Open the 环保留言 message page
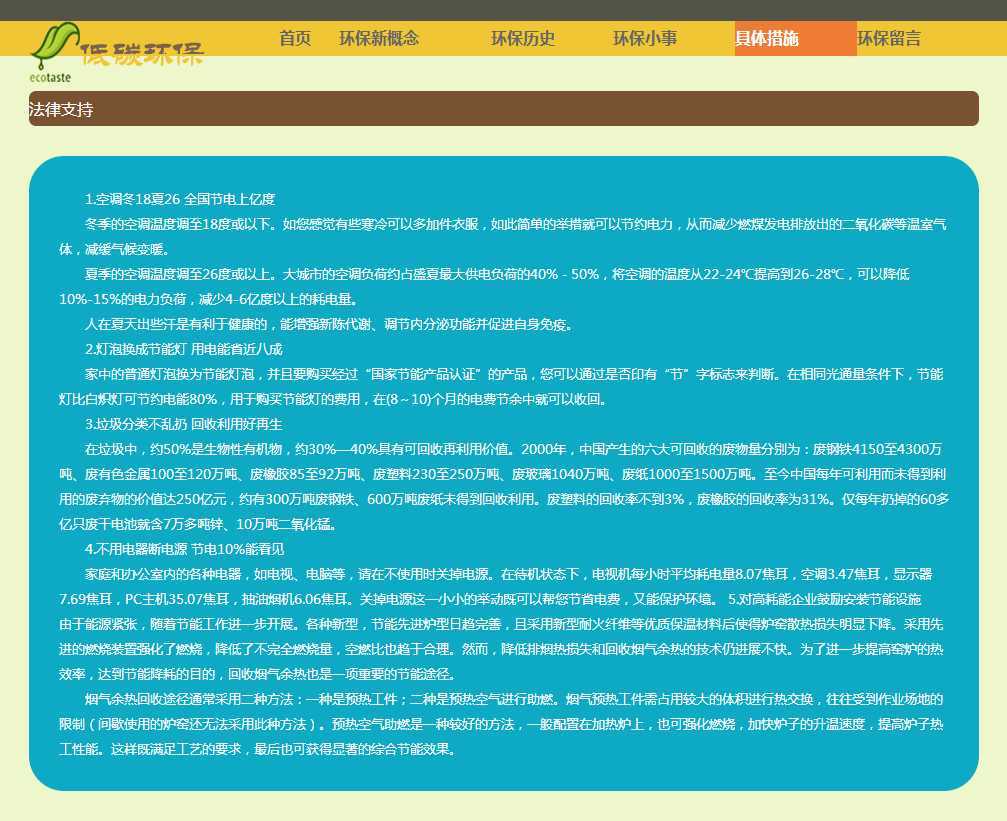The height and width of the screenshot is (821, 1007). (x=889, y=39)
